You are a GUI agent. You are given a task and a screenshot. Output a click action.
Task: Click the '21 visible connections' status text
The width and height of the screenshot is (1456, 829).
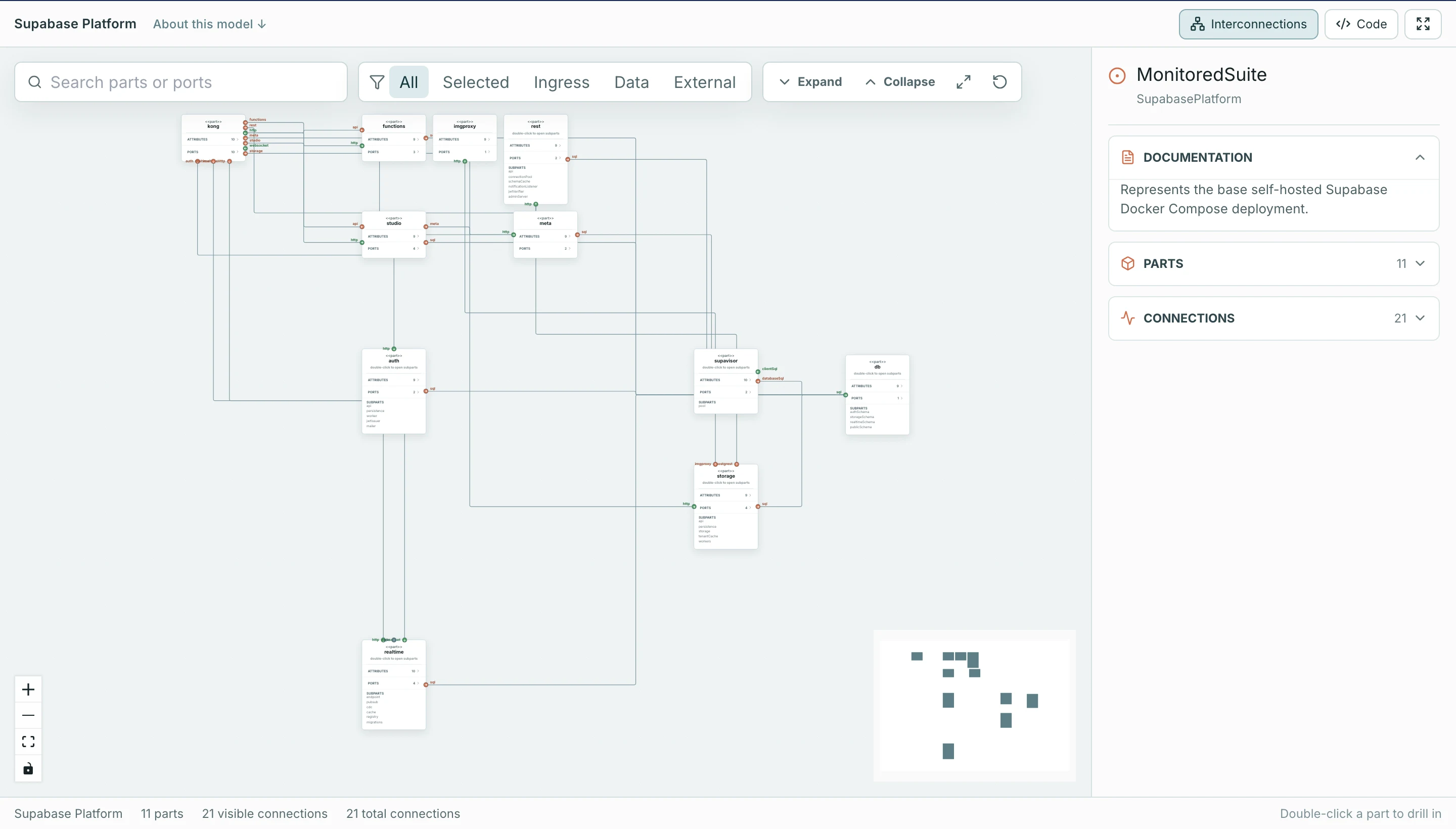point(264,814)
